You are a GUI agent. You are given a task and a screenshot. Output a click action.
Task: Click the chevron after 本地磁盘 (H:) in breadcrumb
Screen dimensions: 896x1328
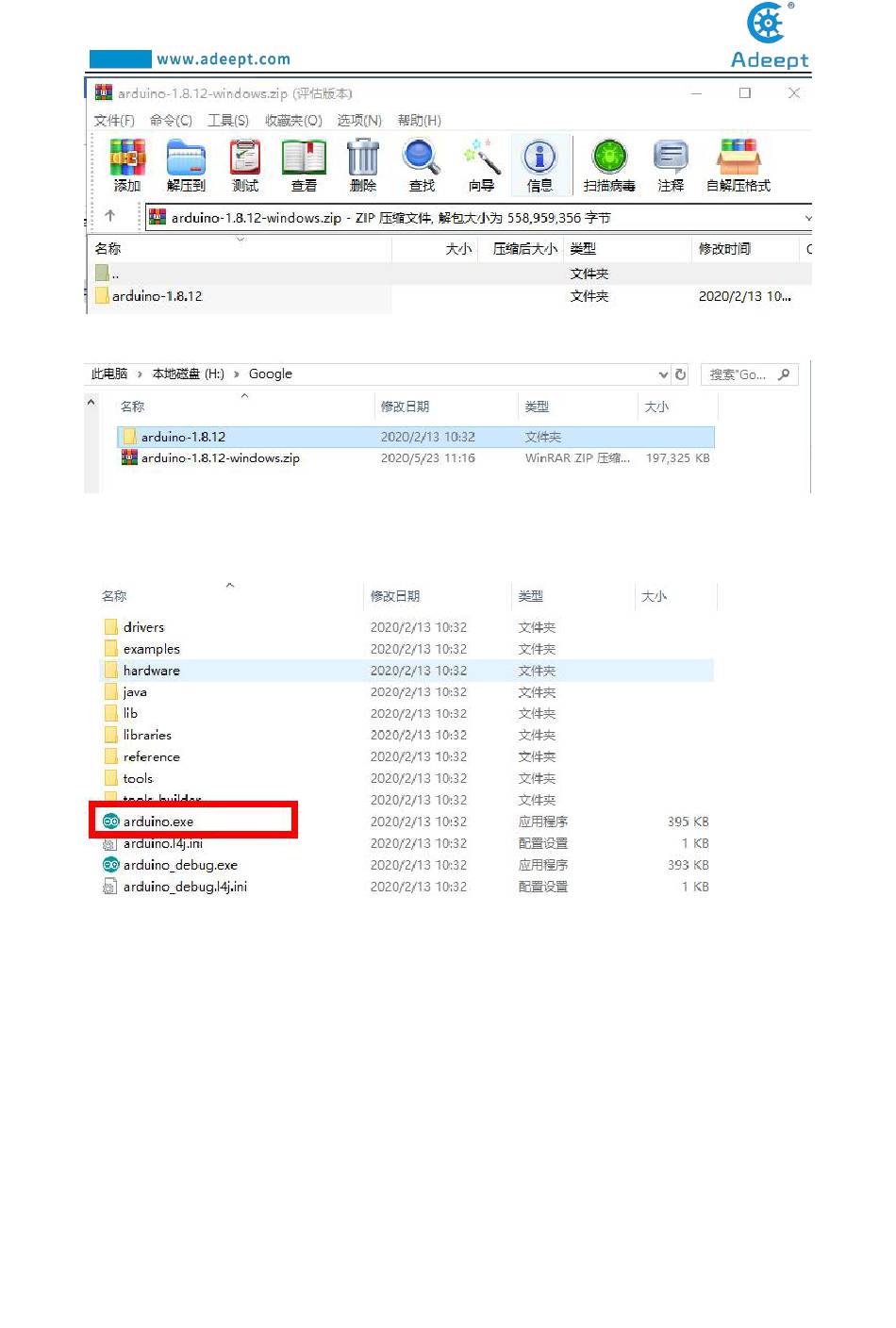[237, 374]
